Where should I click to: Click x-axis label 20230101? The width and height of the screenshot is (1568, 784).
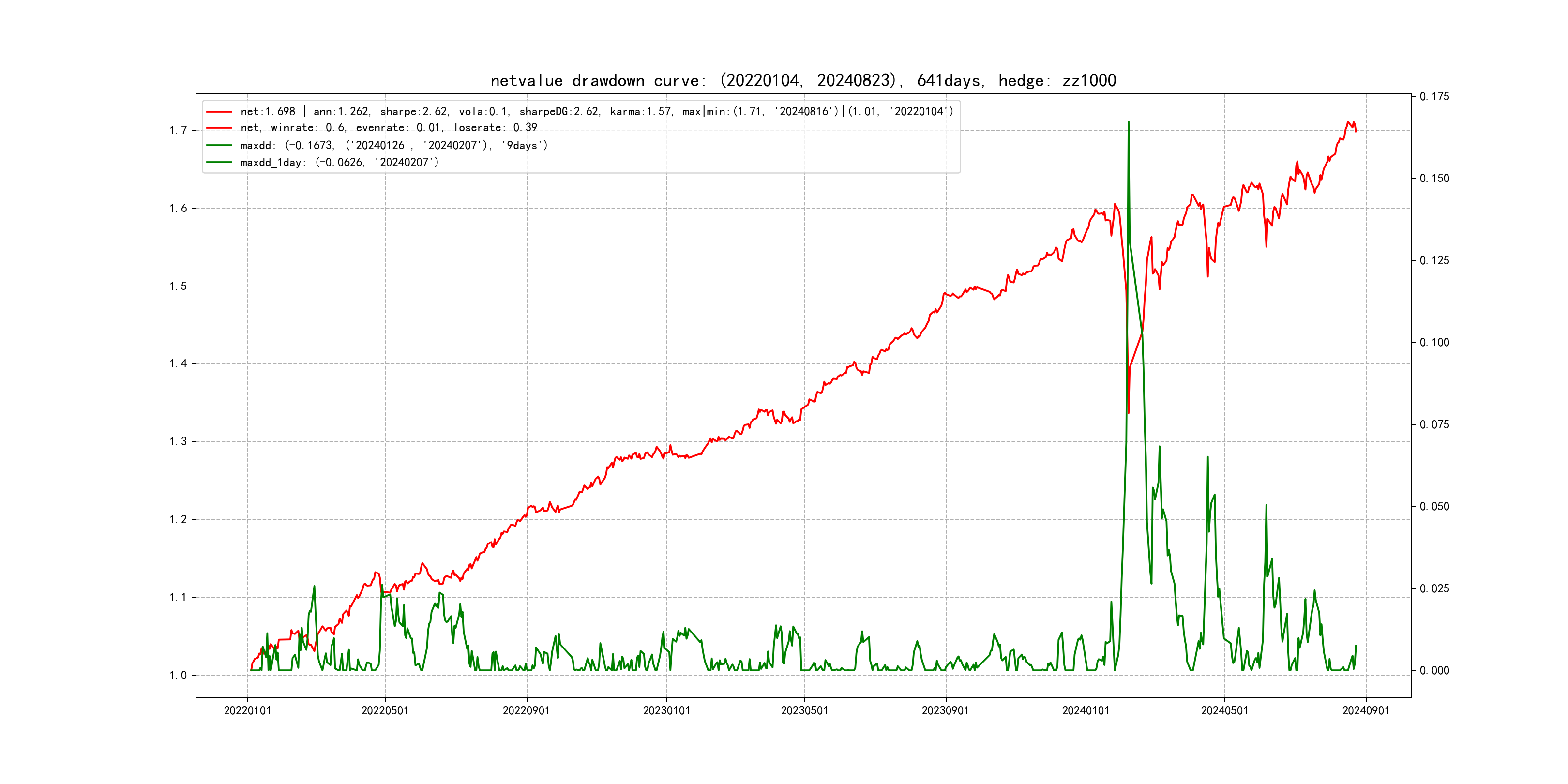pos(666,710)
